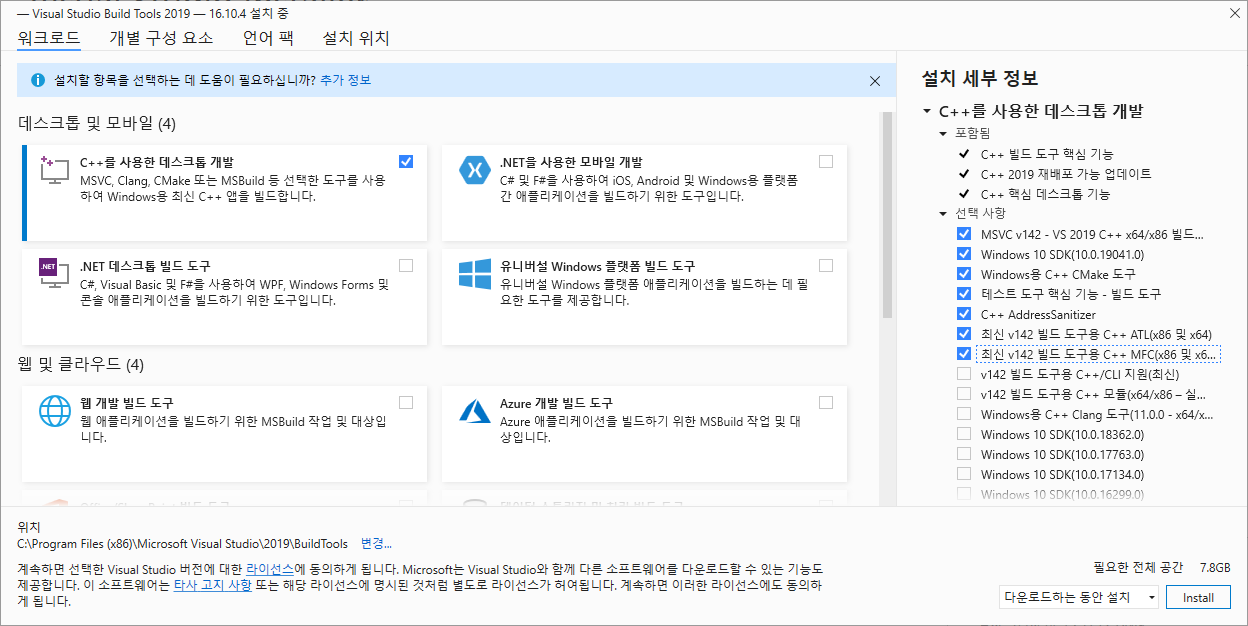Screen dimensions: 1248x626
Task: Check the Azure development build tools checkbox
Action: point(825,402)
